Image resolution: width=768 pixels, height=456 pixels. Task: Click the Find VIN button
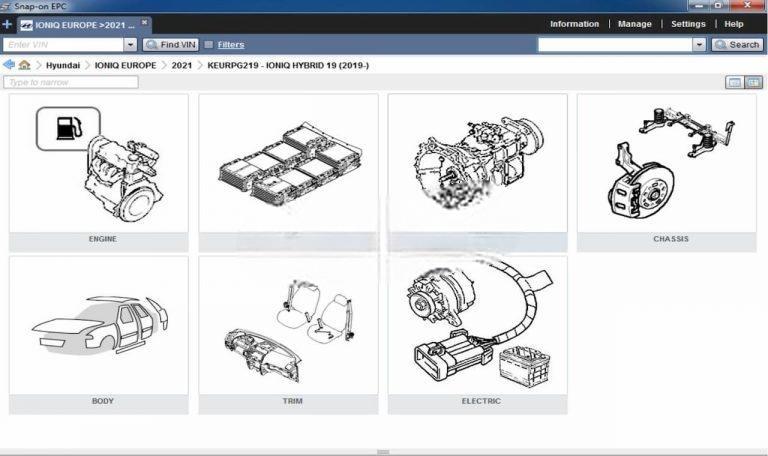pos(170,45)
